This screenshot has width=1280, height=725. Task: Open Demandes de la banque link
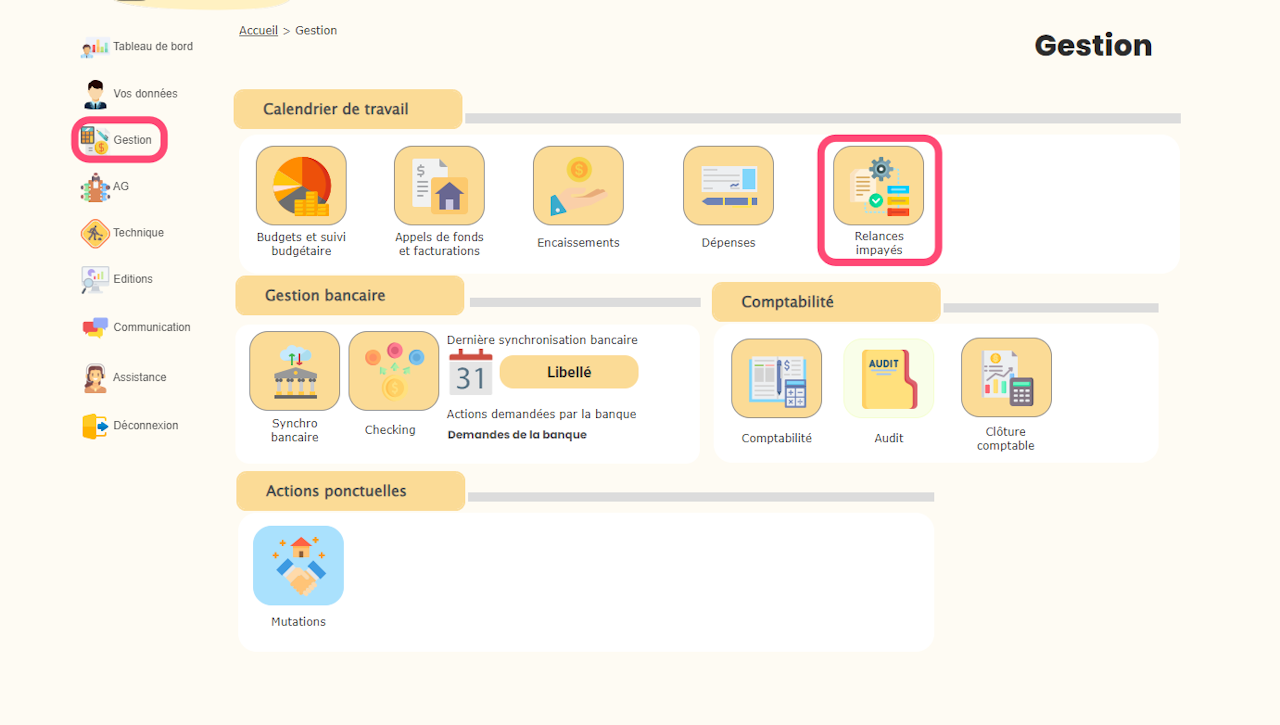[517, 435]
